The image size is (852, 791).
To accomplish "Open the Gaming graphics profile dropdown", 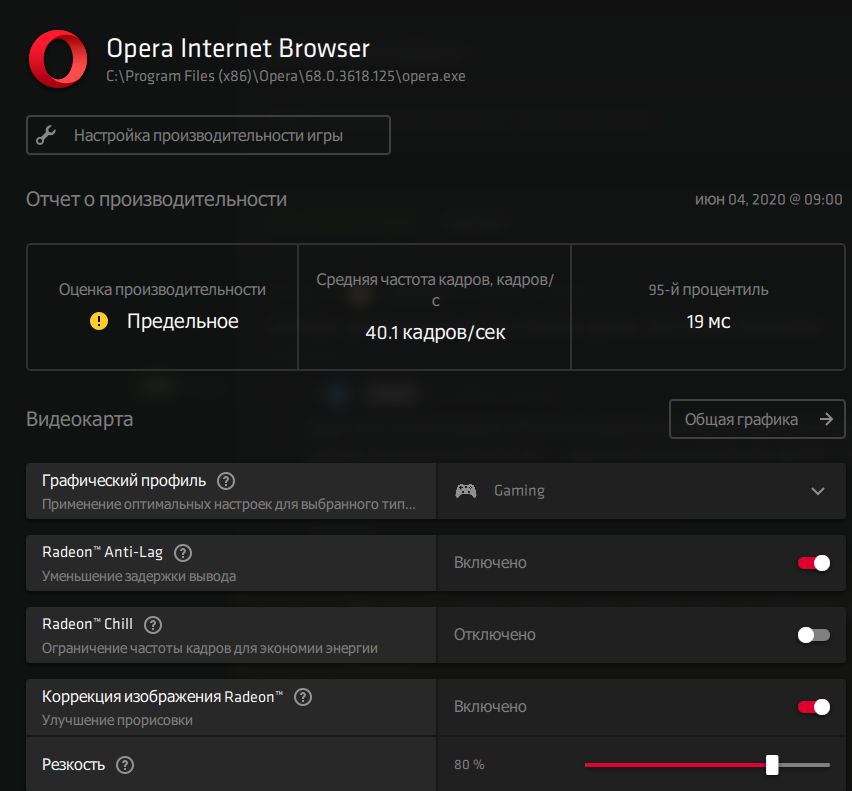I will pyautogui.click(x=640, y=491).
